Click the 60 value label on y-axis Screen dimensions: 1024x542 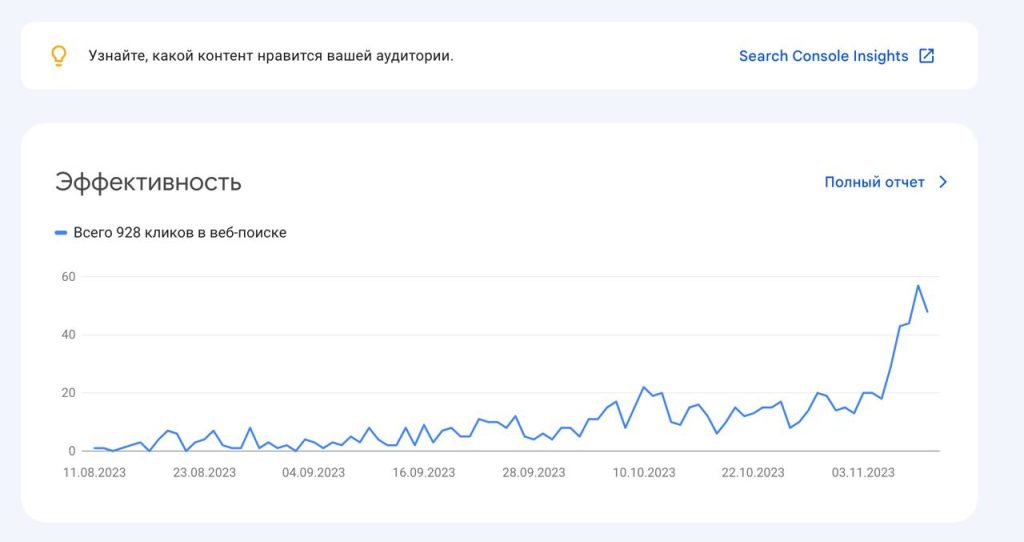point(69,277)
